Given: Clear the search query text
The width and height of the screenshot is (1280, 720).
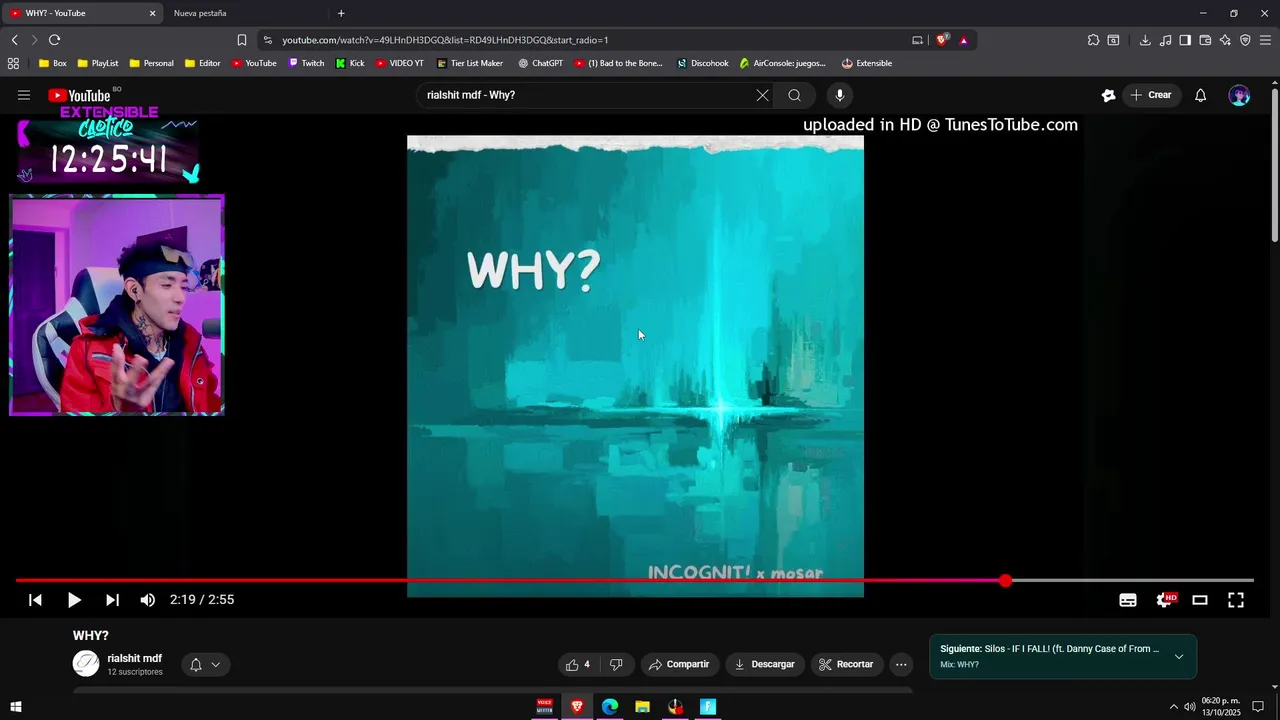Looking at the screenshot, I should (762, 95).
